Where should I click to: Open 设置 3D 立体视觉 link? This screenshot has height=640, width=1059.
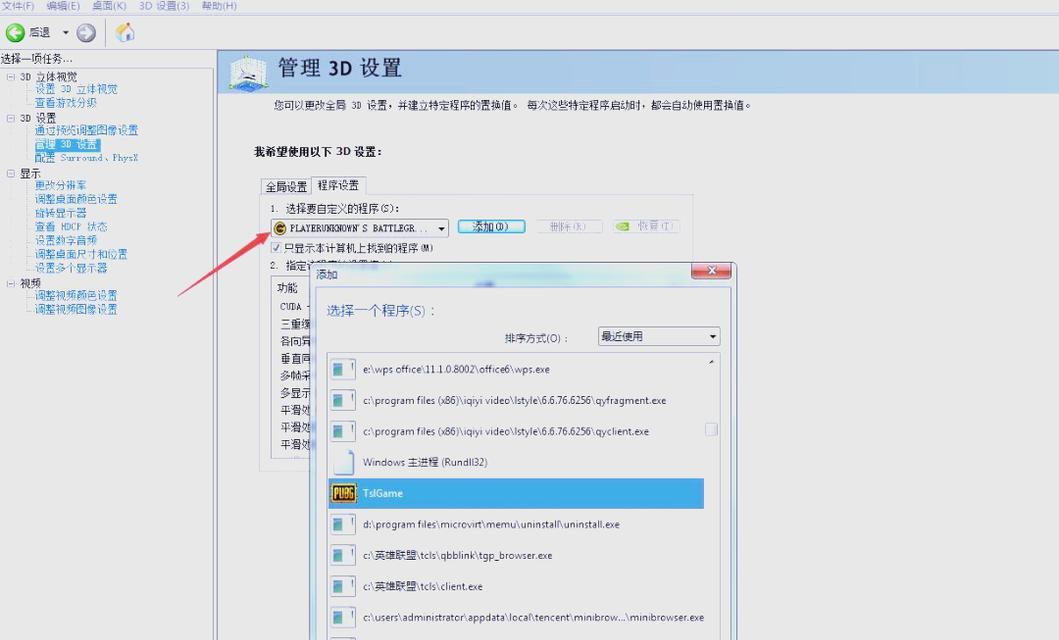click(76, 89)
